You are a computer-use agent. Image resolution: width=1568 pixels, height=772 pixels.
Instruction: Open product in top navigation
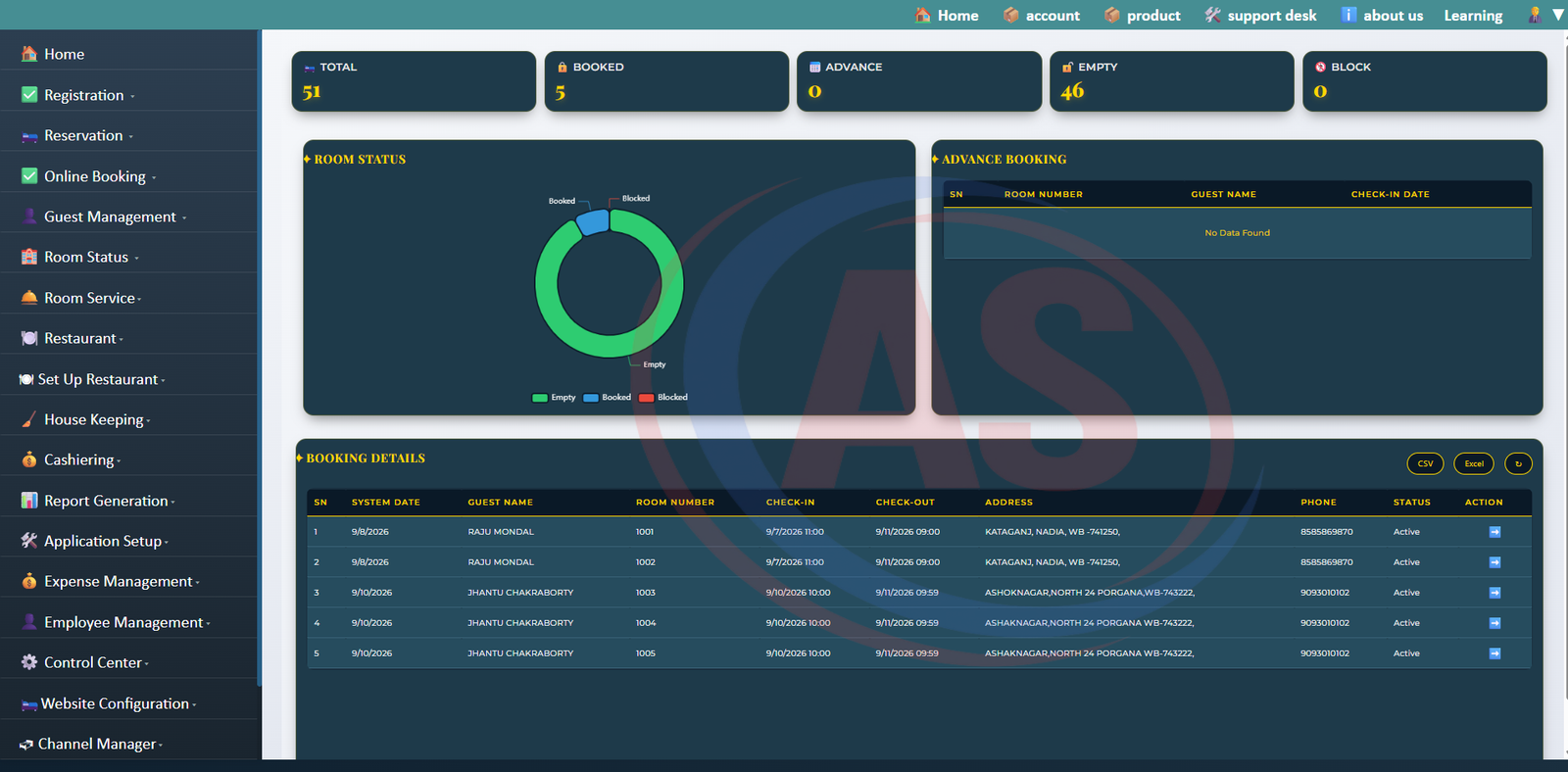1143,16
